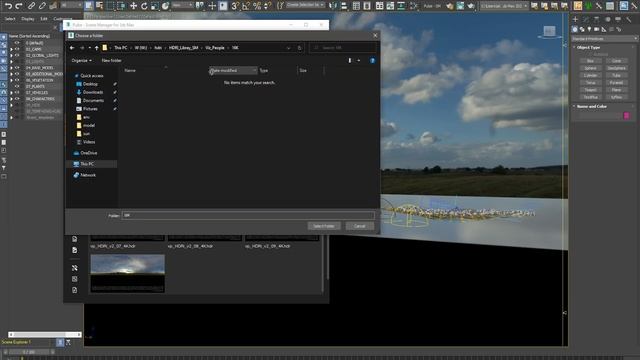Click the pink object color swatch
Image resolution: width=640 pixels, height=360 pixels.
point(627,116)
